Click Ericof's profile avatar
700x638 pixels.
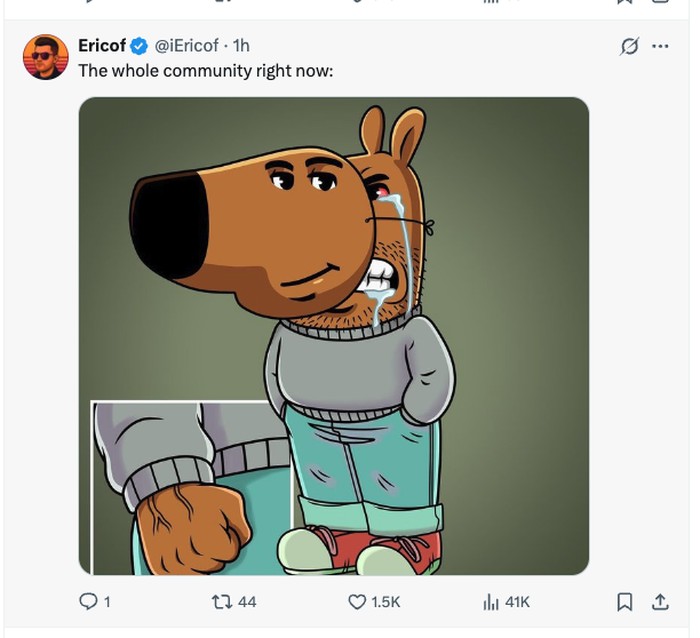[46, 57]
